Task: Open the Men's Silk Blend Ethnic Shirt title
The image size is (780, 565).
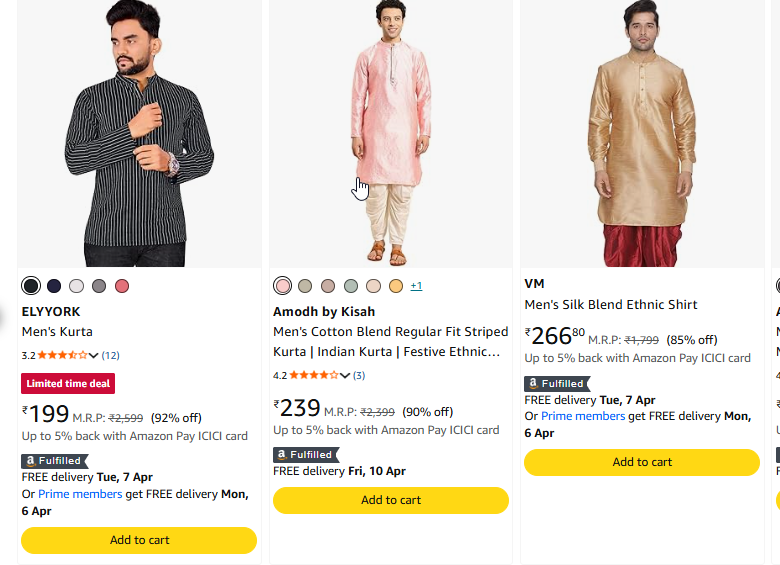Action: 611,304
